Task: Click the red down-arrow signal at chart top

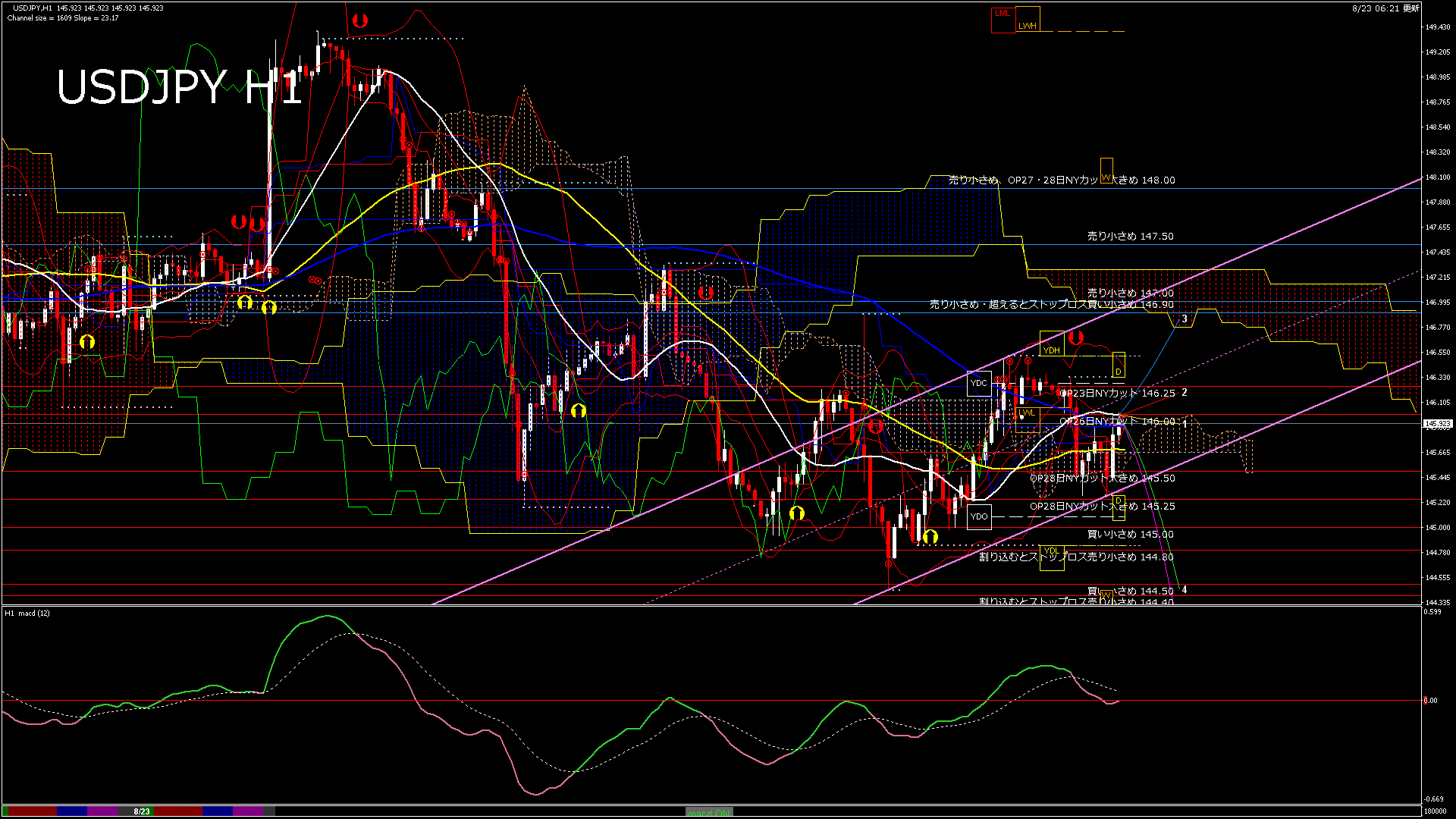Action: pos(360,20)
